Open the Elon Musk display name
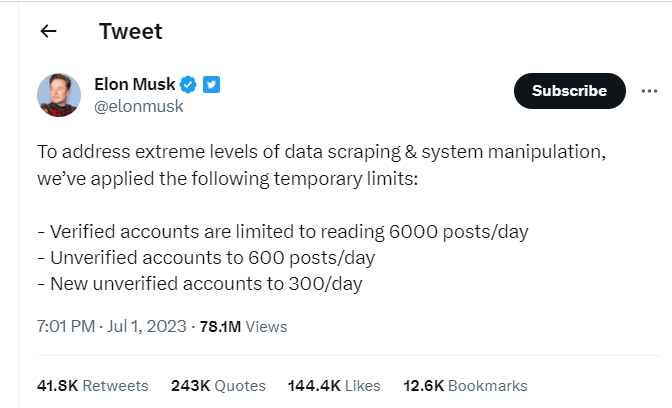Screen dimensions: 672x408 pos(135,84)
